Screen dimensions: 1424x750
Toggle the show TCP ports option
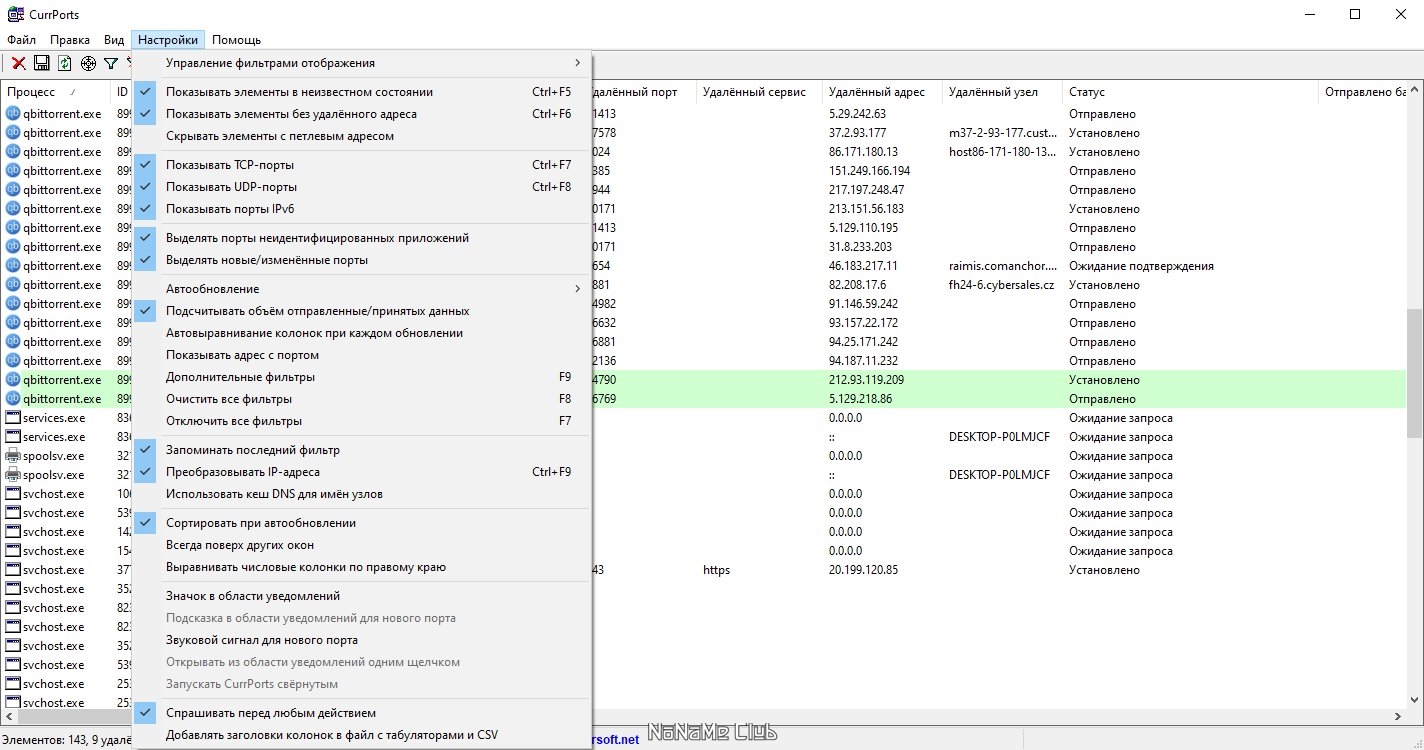(362, 165)
